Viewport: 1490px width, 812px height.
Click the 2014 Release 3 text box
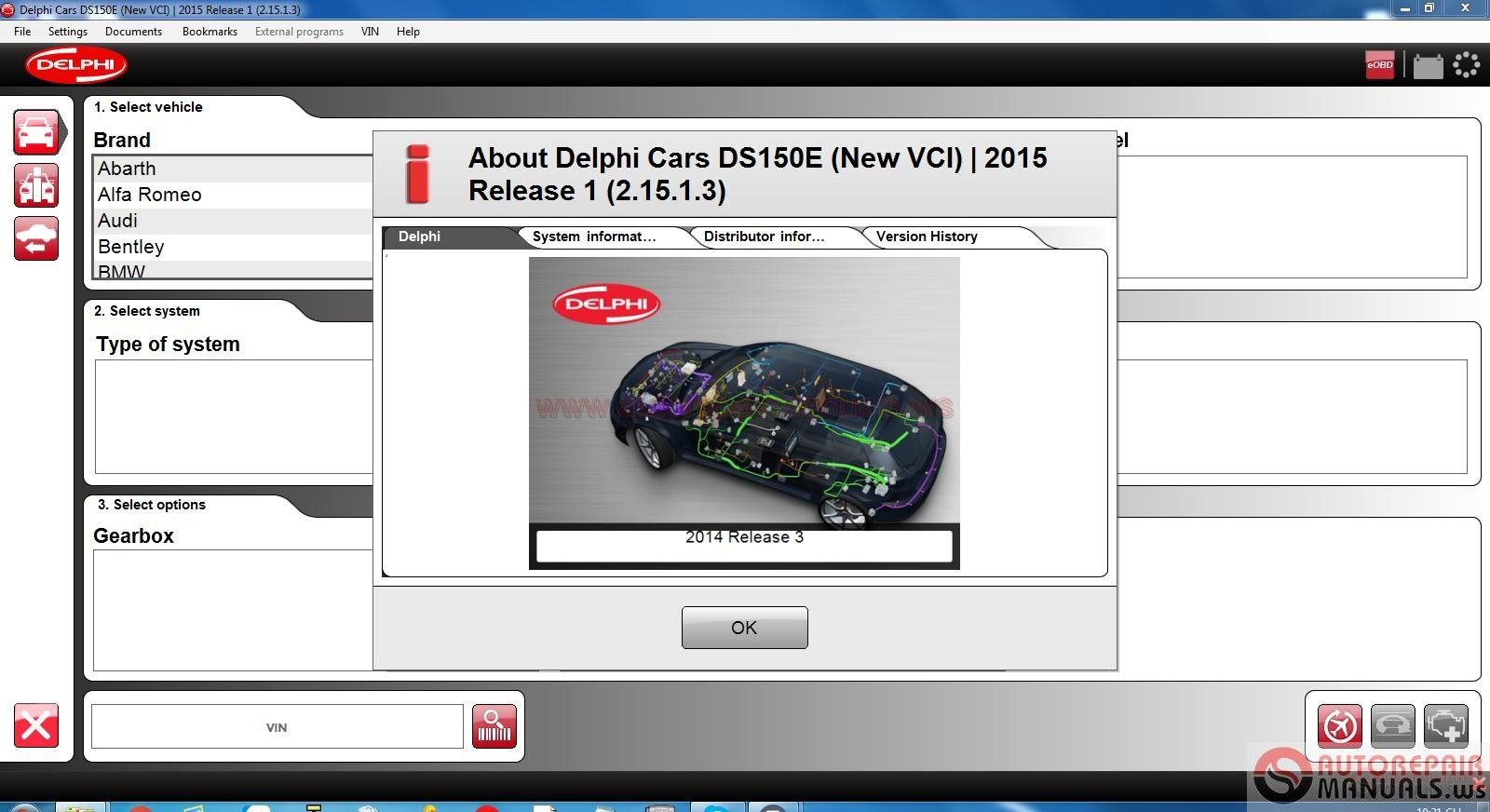744,546
